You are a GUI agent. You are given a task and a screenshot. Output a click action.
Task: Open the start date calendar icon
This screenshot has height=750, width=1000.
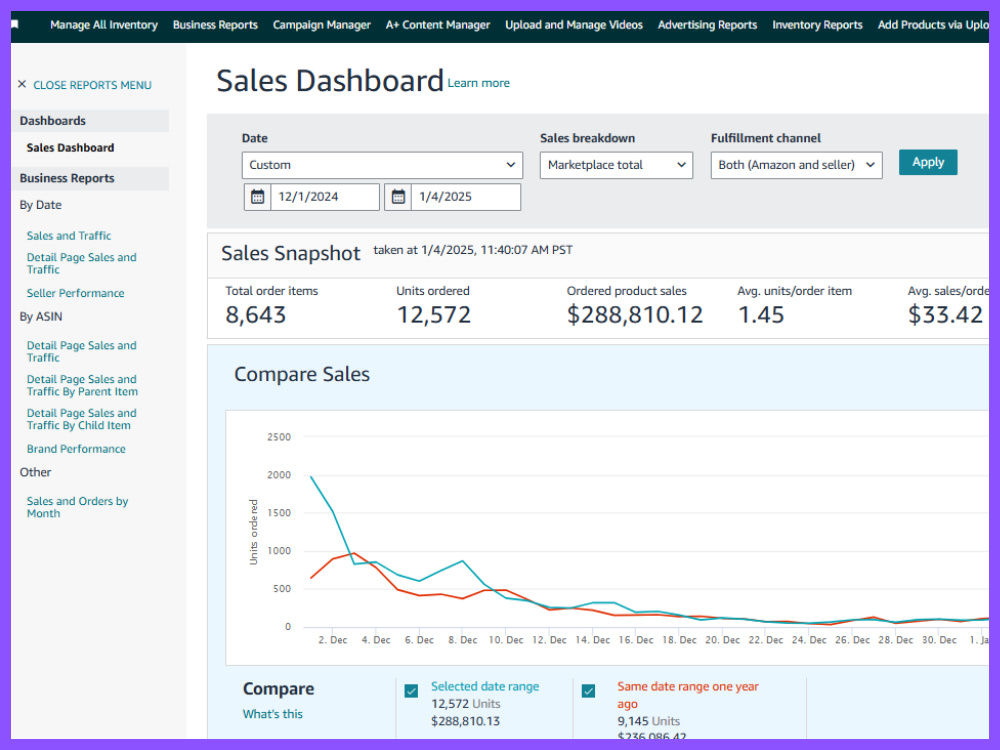(x=258, y=196)
